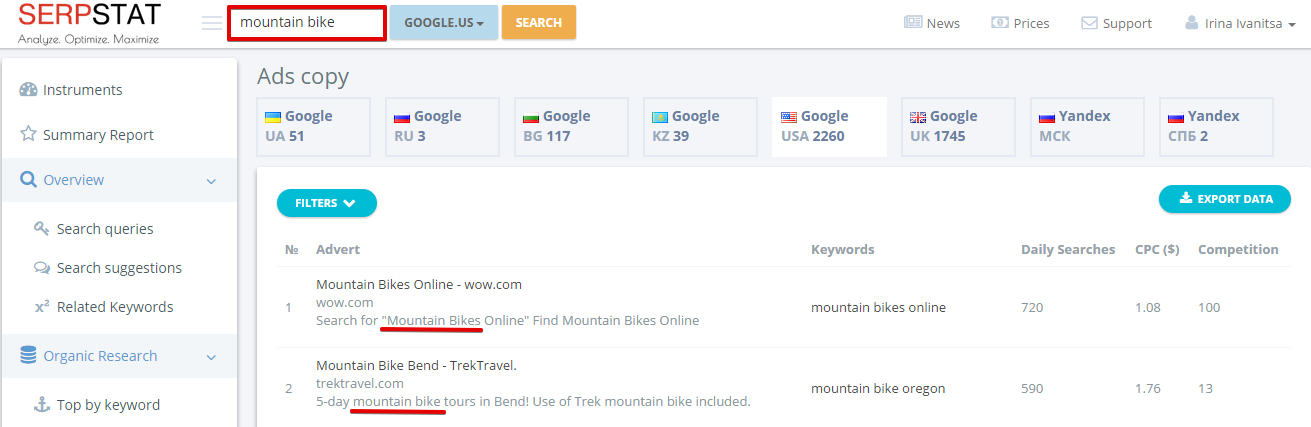
Task: Sort by the Keywords column header
Action: (843, 249)
